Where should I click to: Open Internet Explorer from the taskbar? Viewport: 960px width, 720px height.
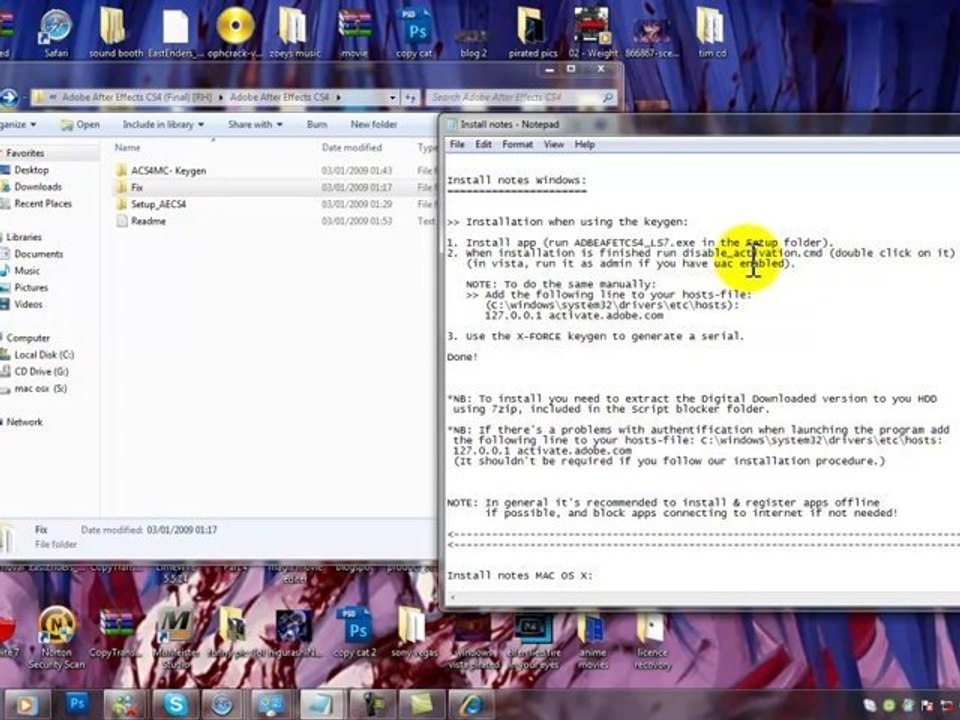(471, 705)
